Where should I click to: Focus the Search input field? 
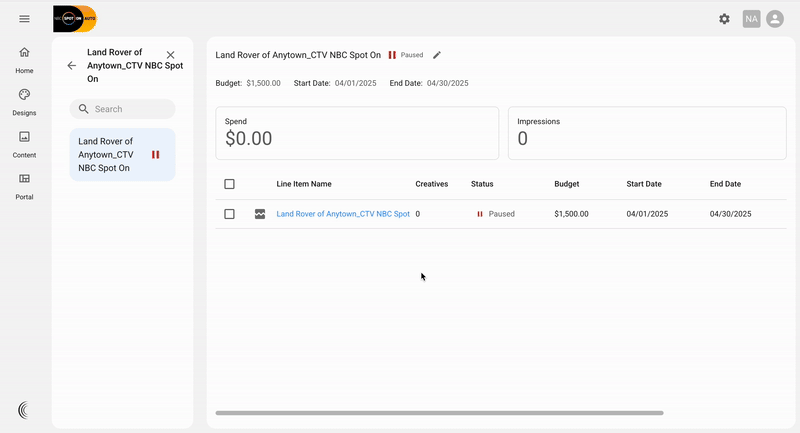pyautogui.click(x=122, y=109)
